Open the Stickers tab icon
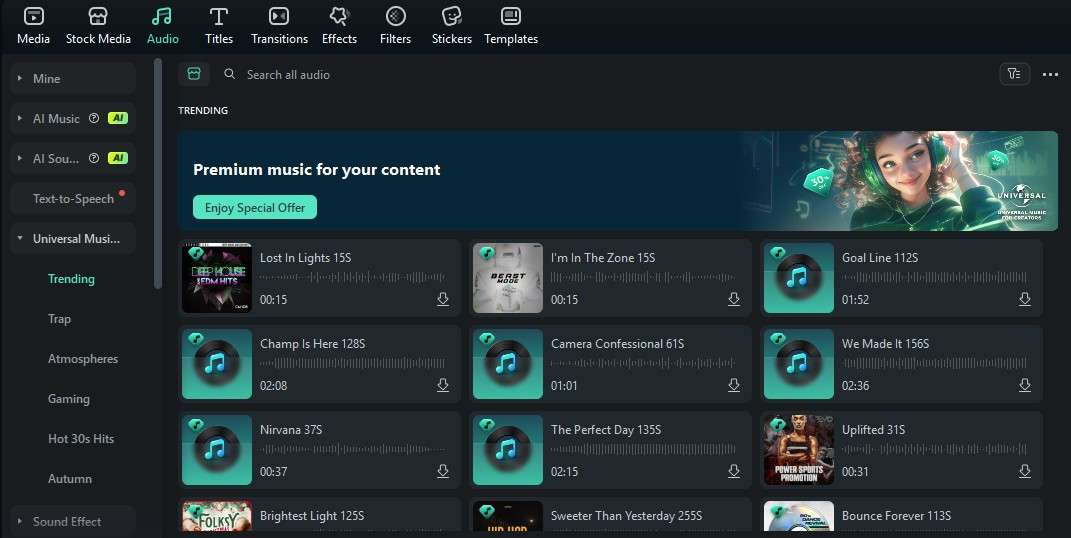Viewport: 1071px width, 538px height. 451,16
